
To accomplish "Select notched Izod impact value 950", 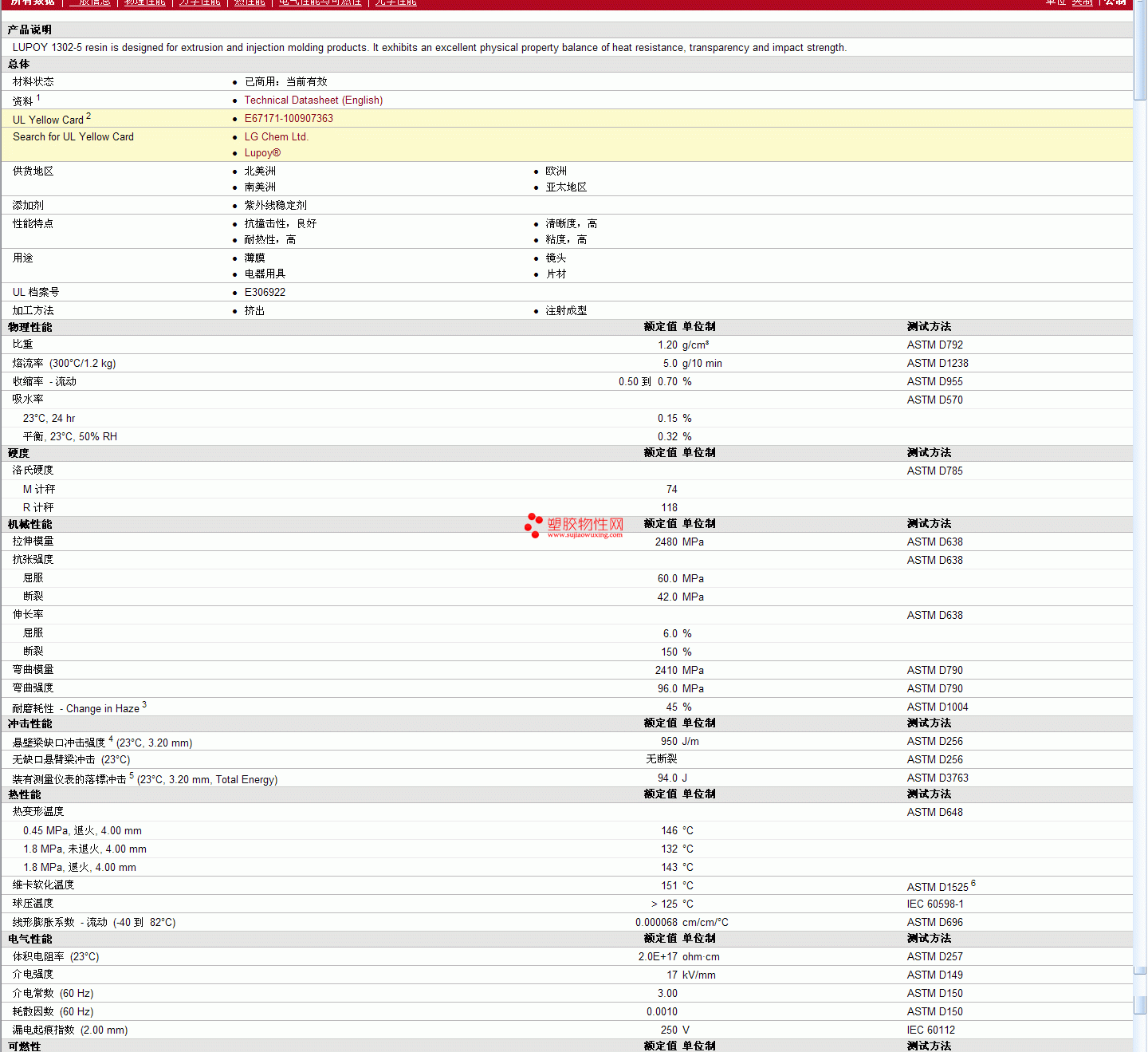I will [x=670, y=742].
